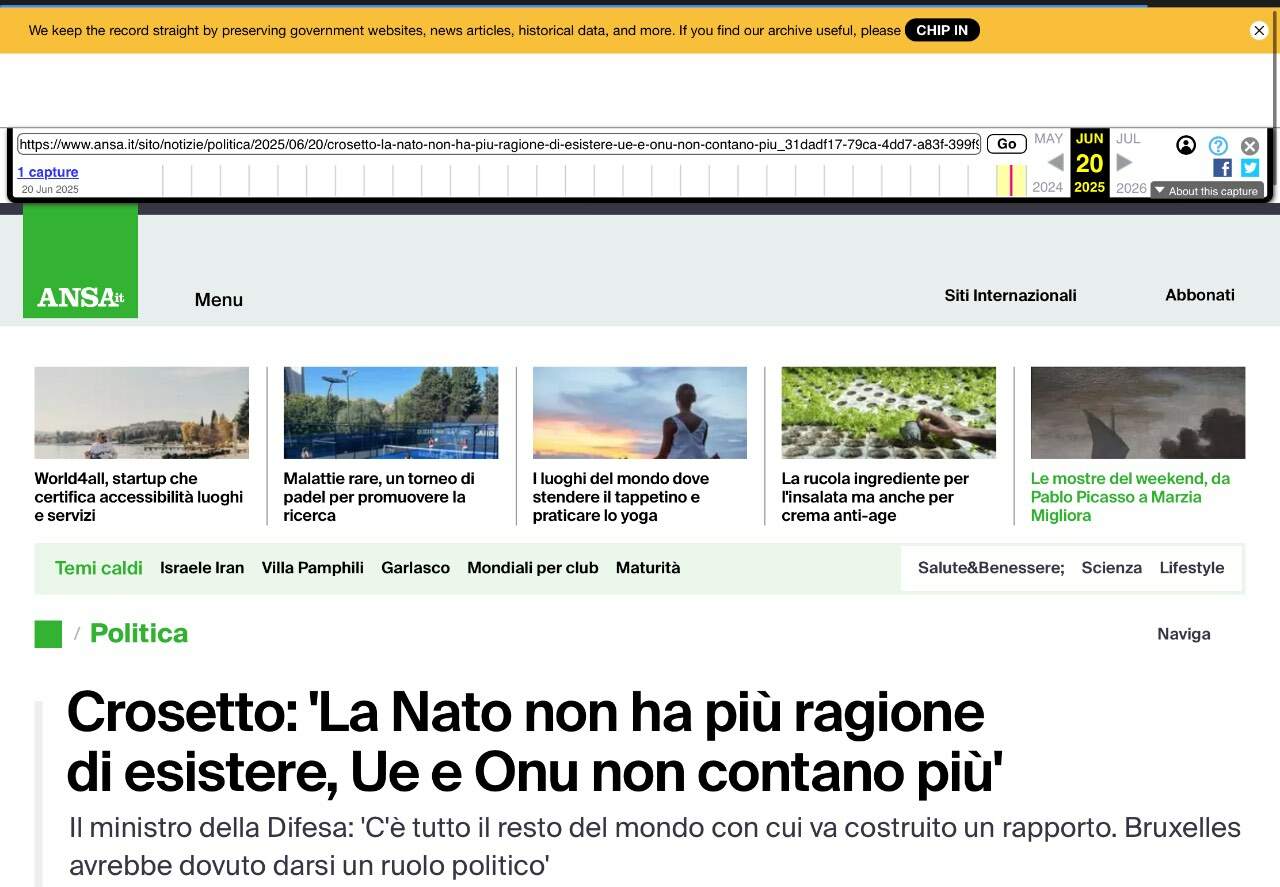Click the CHIP IN donation button
This screenshot has width=1280, height=887.
pos(942,30)
